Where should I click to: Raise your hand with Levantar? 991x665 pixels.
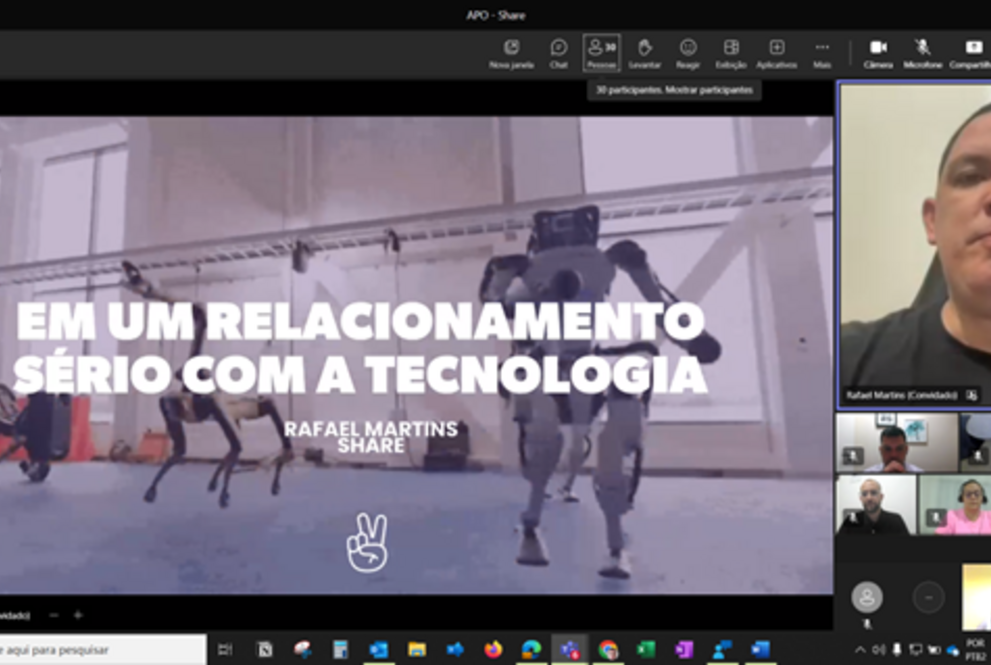(645, 53)
